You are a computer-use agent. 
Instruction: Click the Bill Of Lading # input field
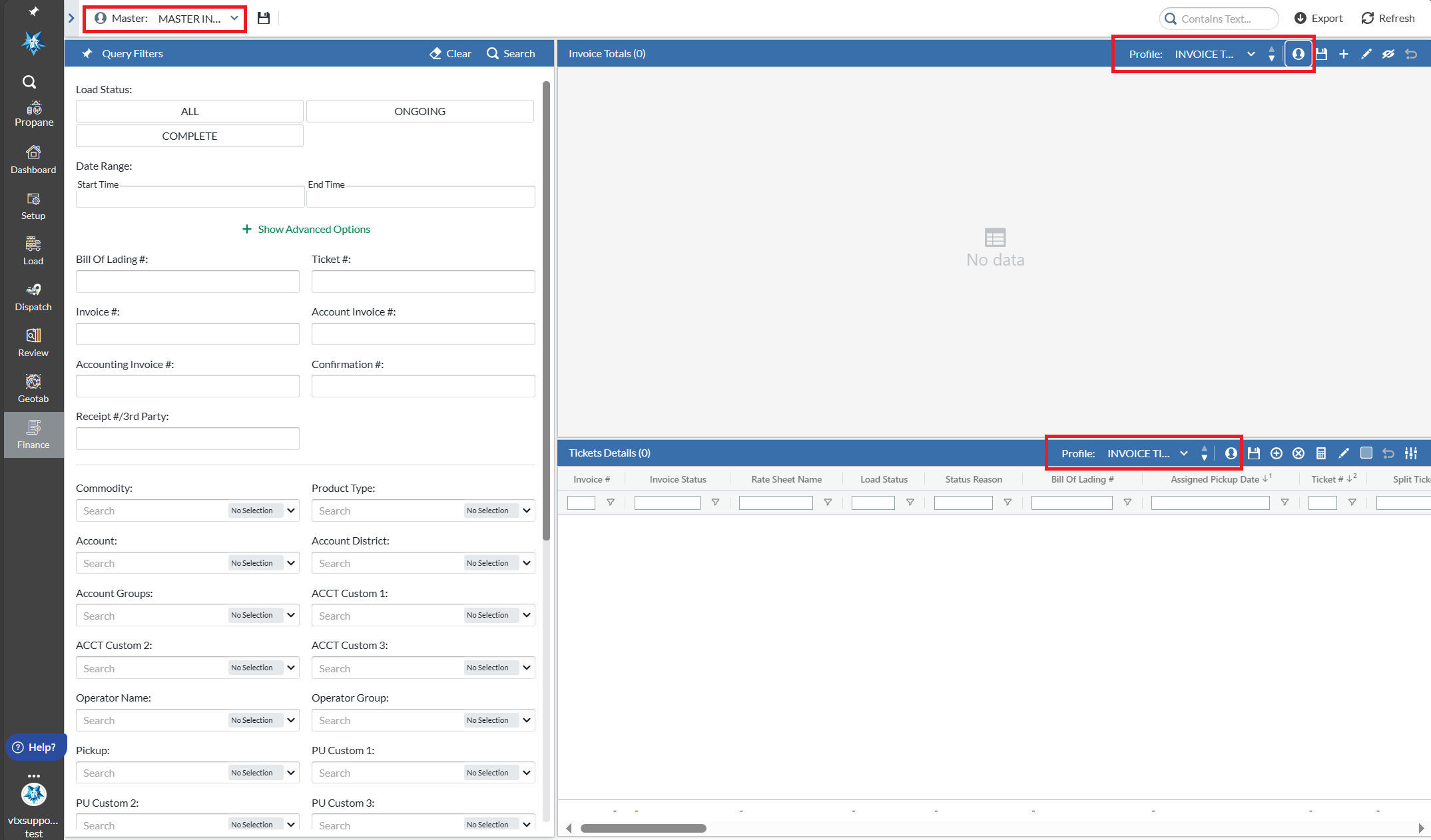188,282
